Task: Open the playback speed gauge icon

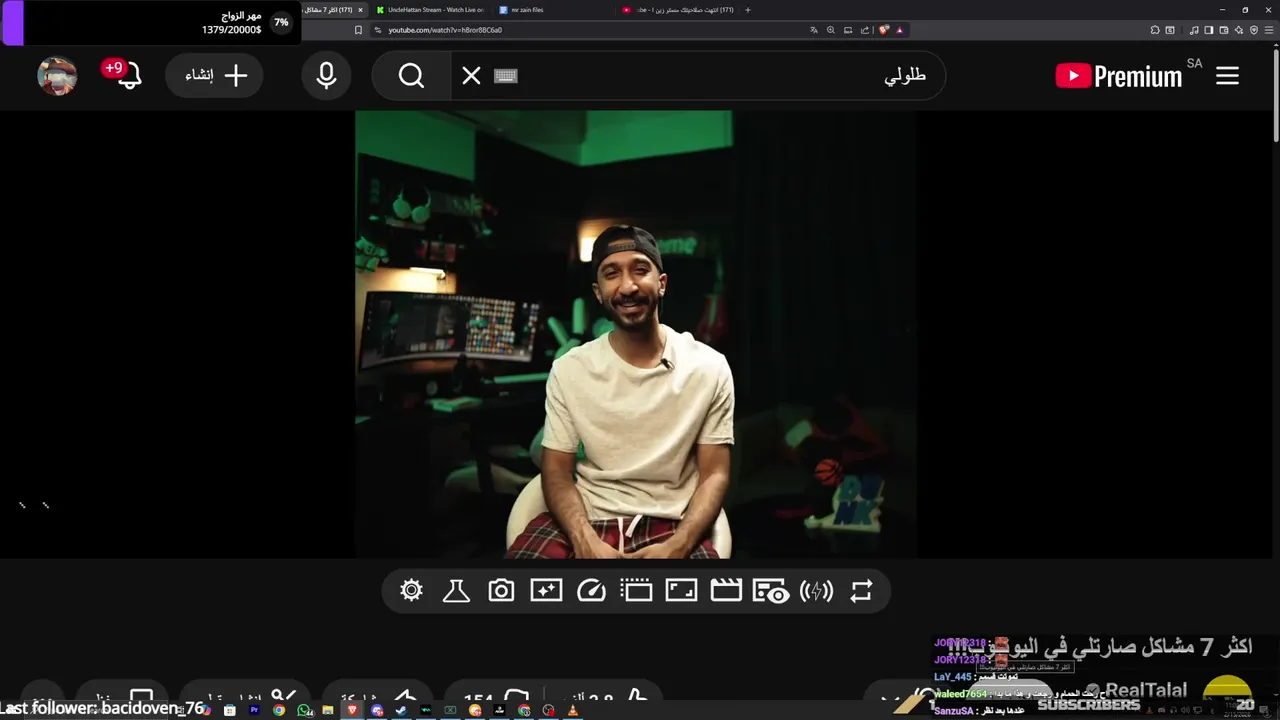Action: (x=591, y=591)
